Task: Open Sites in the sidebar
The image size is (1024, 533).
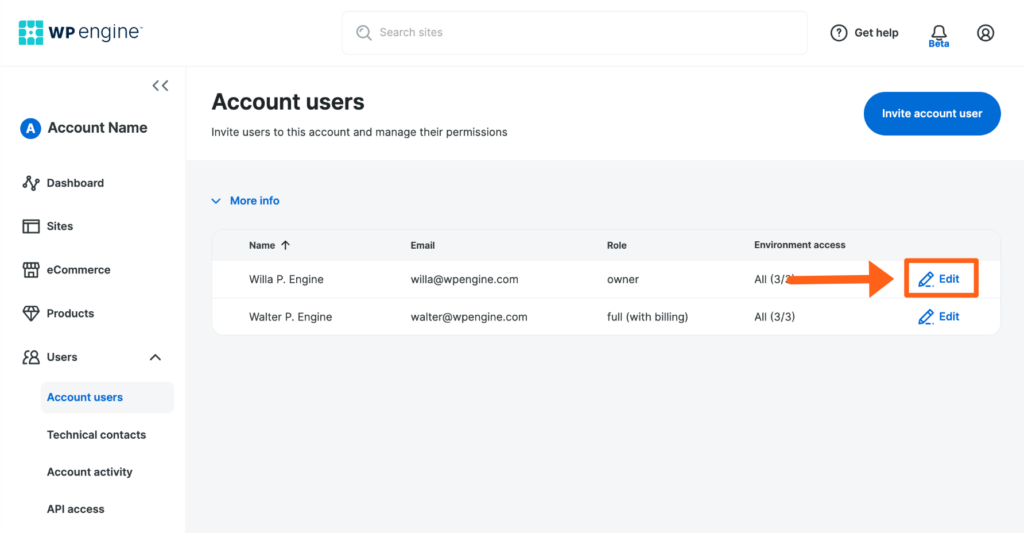Action: tap(59, 226)
